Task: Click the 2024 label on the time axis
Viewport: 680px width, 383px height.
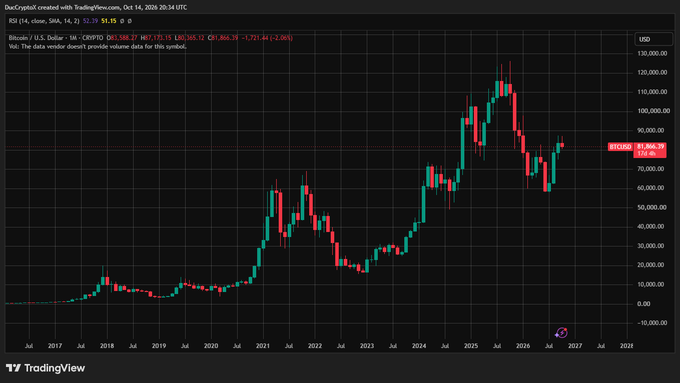Action: coord(419,346)
